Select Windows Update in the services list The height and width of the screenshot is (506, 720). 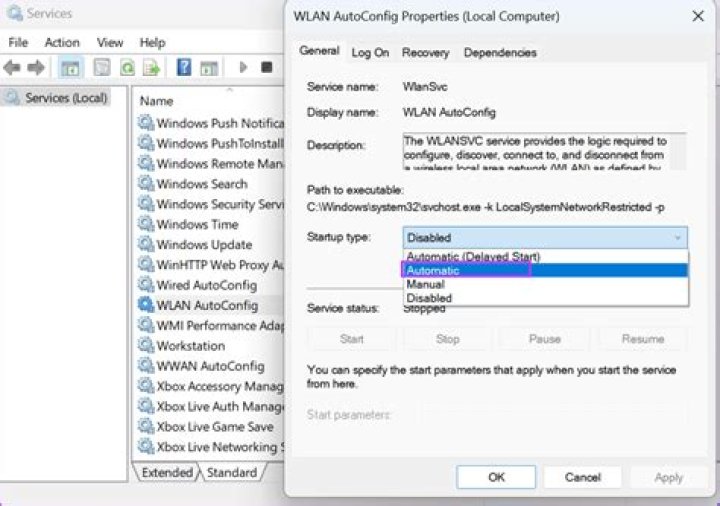(x=204, y=245)
